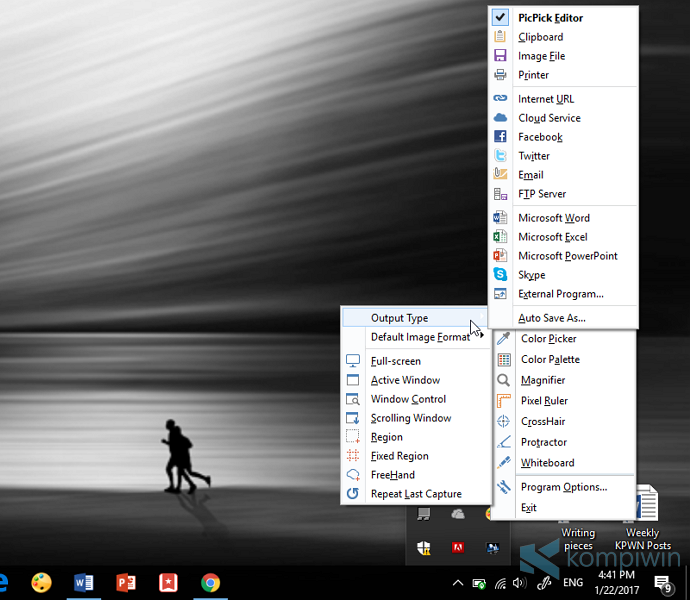Choose the Microsoft Excel icon
This screenshot has height=600, width=690.
(x=500, y=236)
